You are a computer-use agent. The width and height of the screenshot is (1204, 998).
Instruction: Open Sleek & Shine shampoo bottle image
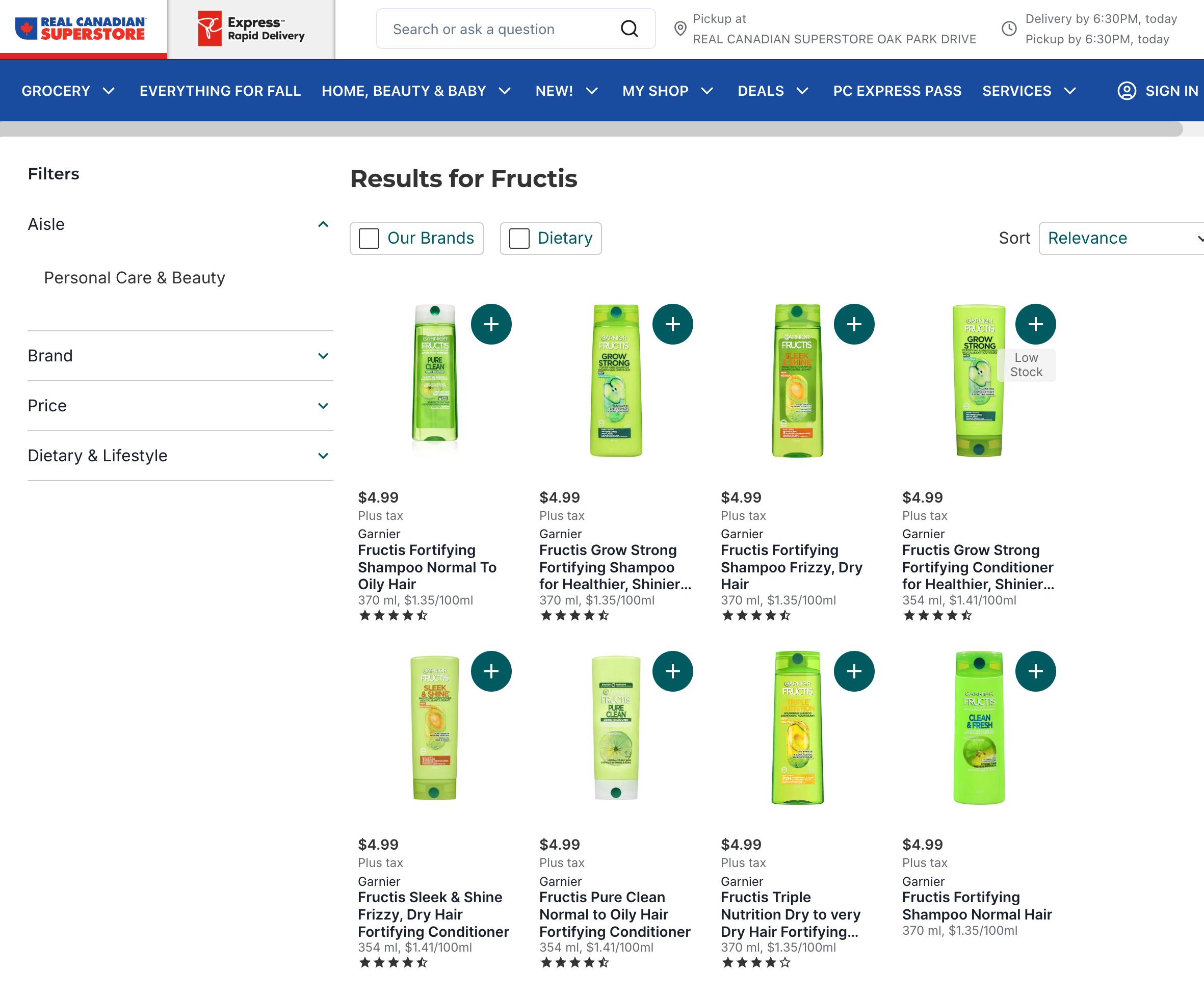pyautogui.click(x=797, y=380)
